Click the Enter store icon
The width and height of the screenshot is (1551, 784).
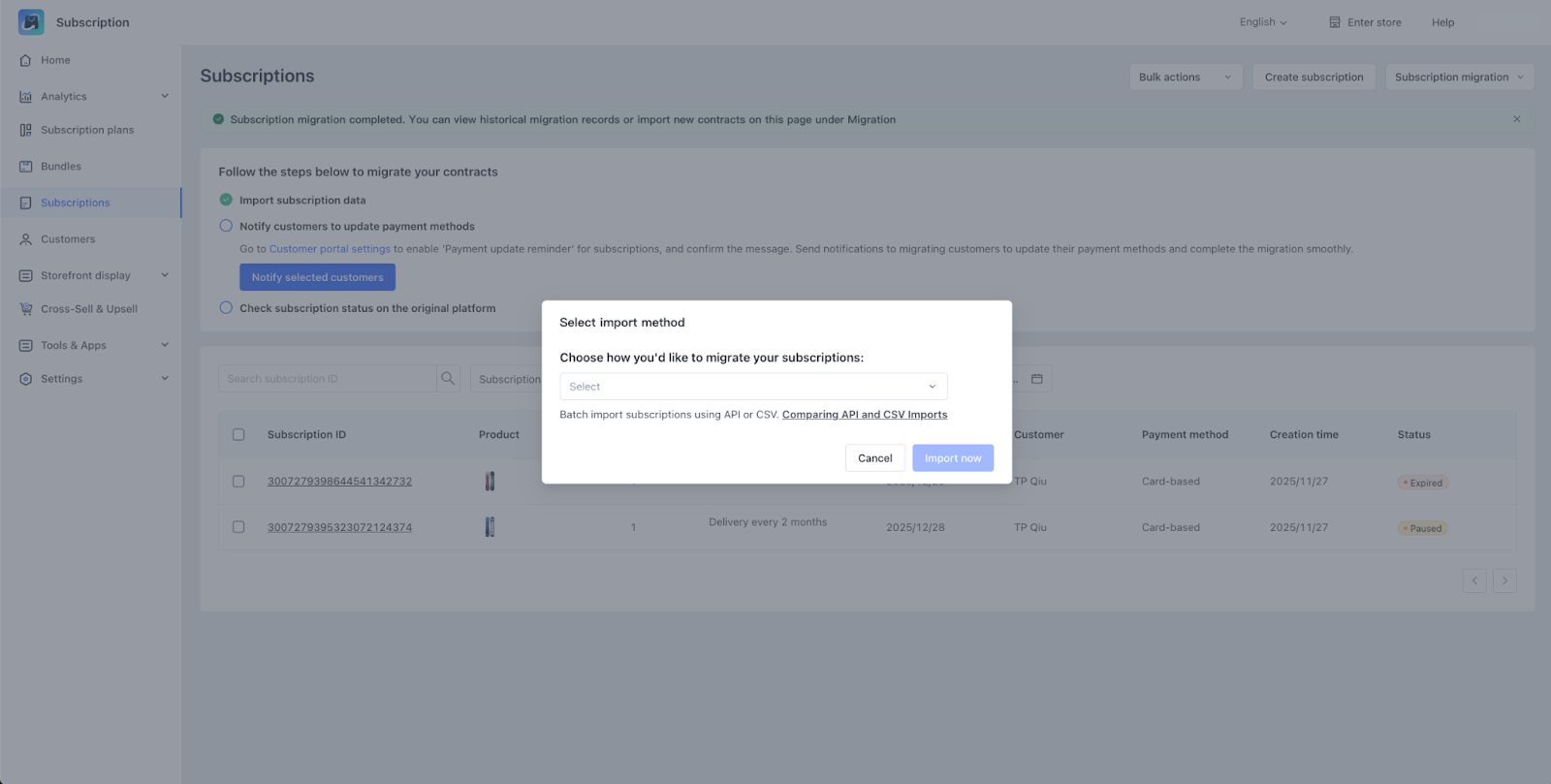click(1335, 22)
